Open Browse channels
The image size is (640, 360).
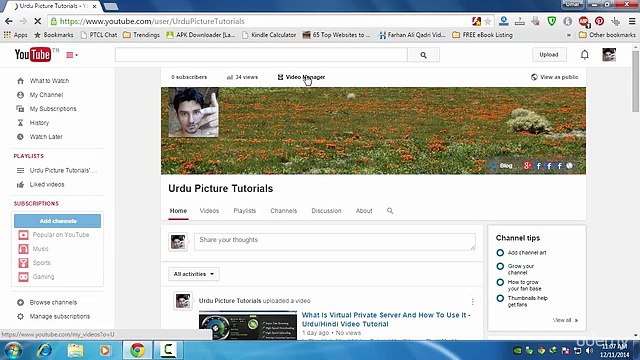(53, 302)
